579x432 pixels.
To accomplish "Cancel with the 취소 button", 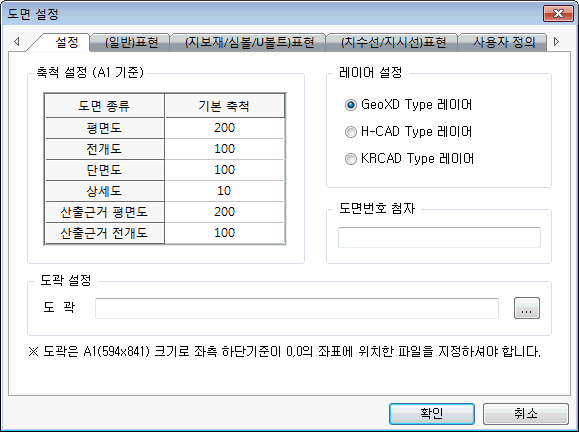I will click(525, 414).
